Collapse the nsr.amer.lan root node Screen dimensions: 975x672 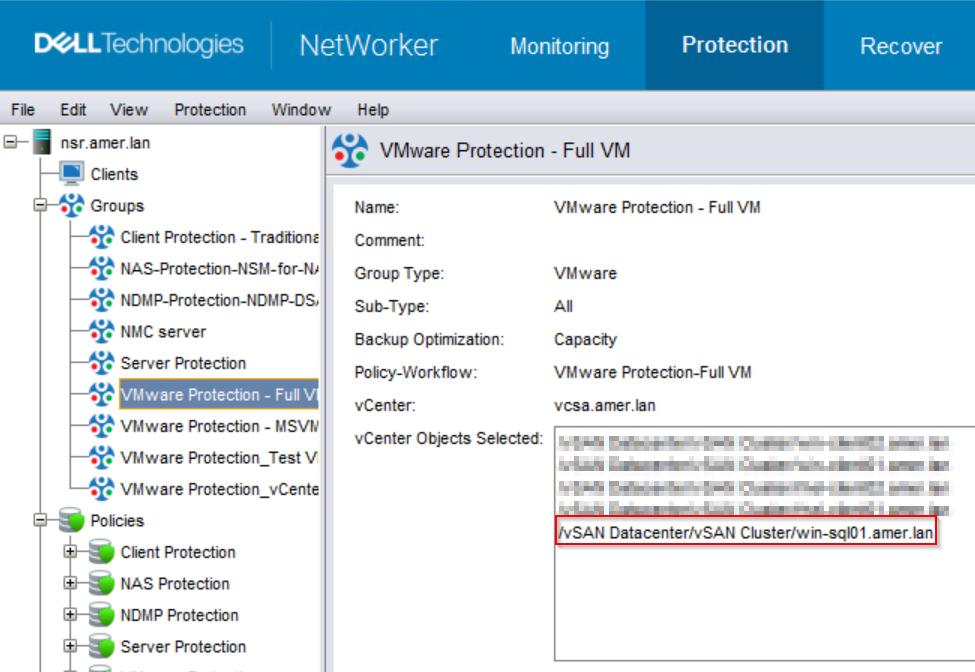(x=11, y=143)
